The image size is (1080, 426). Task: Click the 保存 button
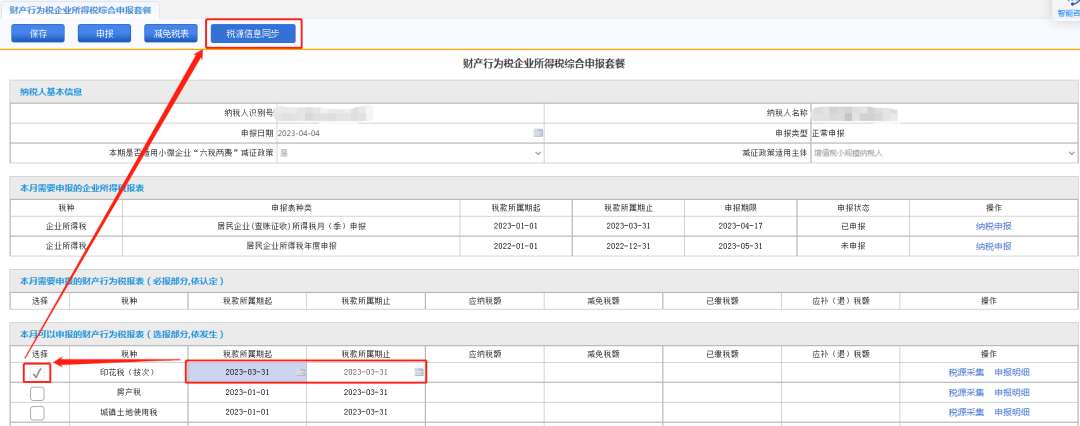point(38,34)
